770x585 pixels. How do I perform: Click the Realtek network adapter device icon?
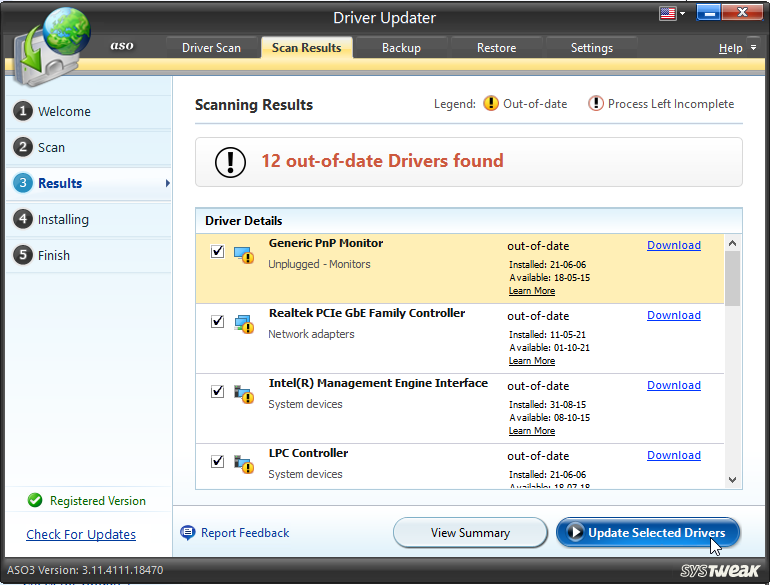coord(244,323)
